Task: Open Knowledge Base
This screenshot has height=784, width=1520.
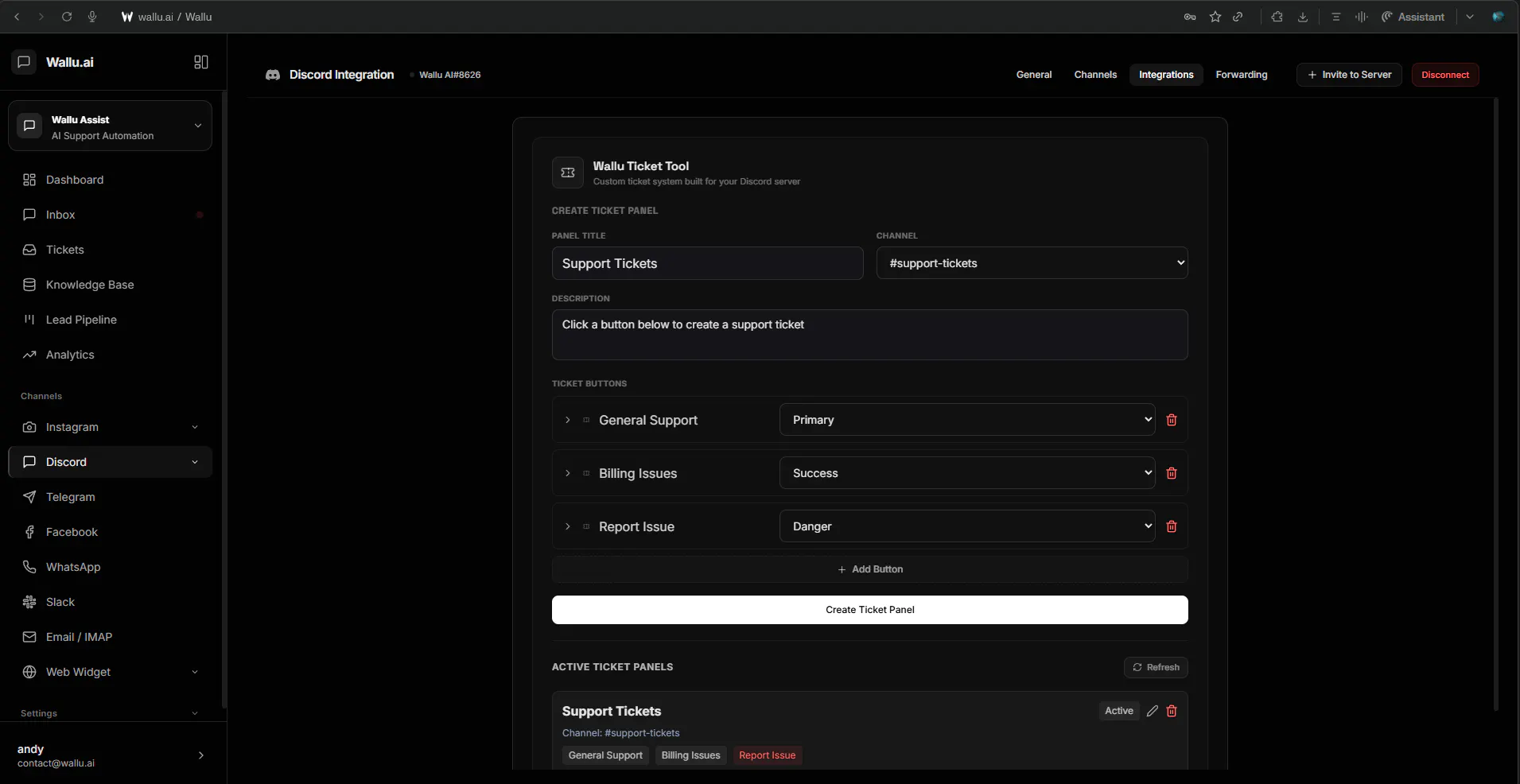Action: 110,285
